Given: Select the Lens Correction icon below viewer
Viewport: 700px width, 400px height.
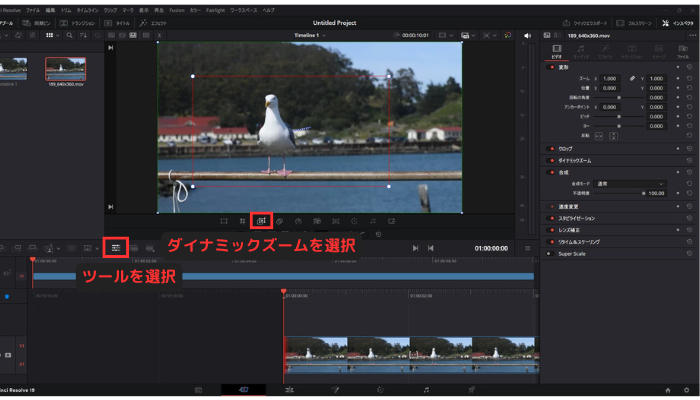Looking at the screenshot, I should [x=336, y=221].
